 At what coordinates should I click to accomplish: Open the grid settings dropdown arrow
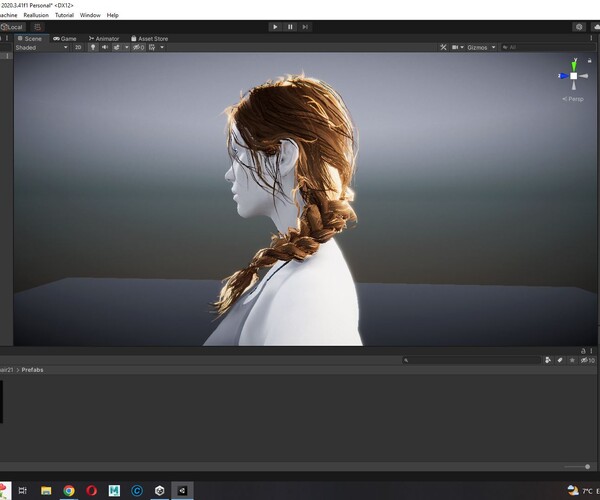coord(162,47)
